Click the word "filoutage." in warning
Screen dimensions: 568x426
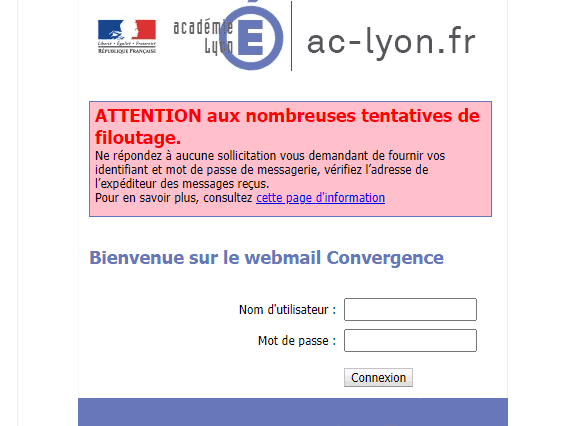click(x=138, y=138)
